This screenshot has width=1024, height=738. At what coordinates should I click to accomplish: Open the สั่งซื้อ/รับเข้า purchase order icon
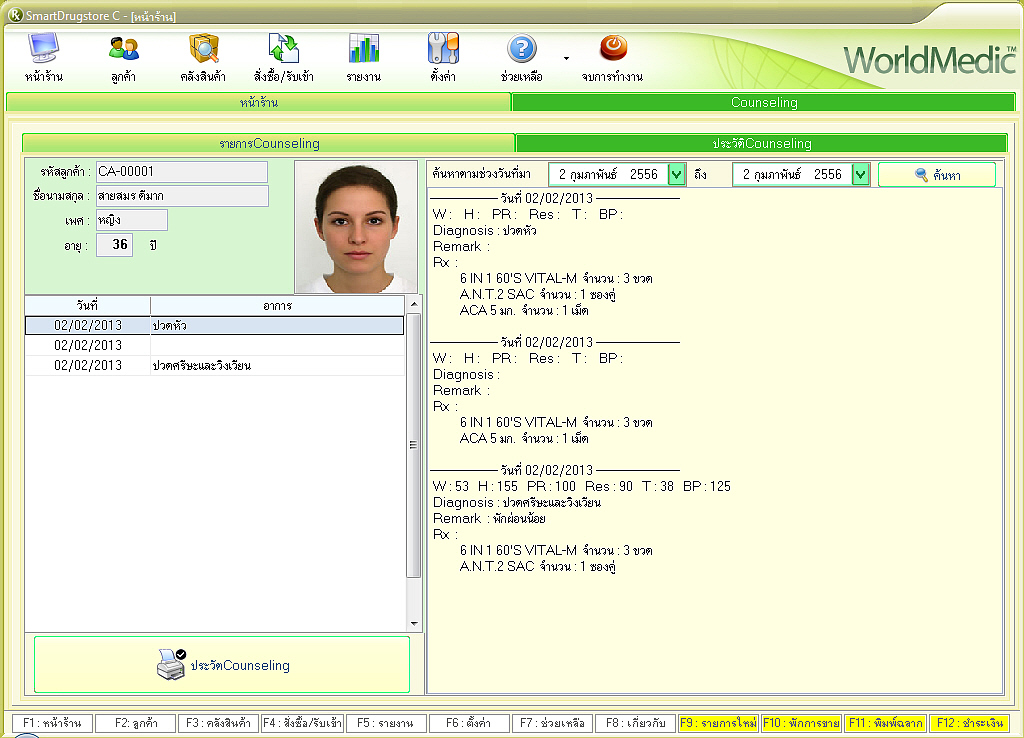click(284, 50)
